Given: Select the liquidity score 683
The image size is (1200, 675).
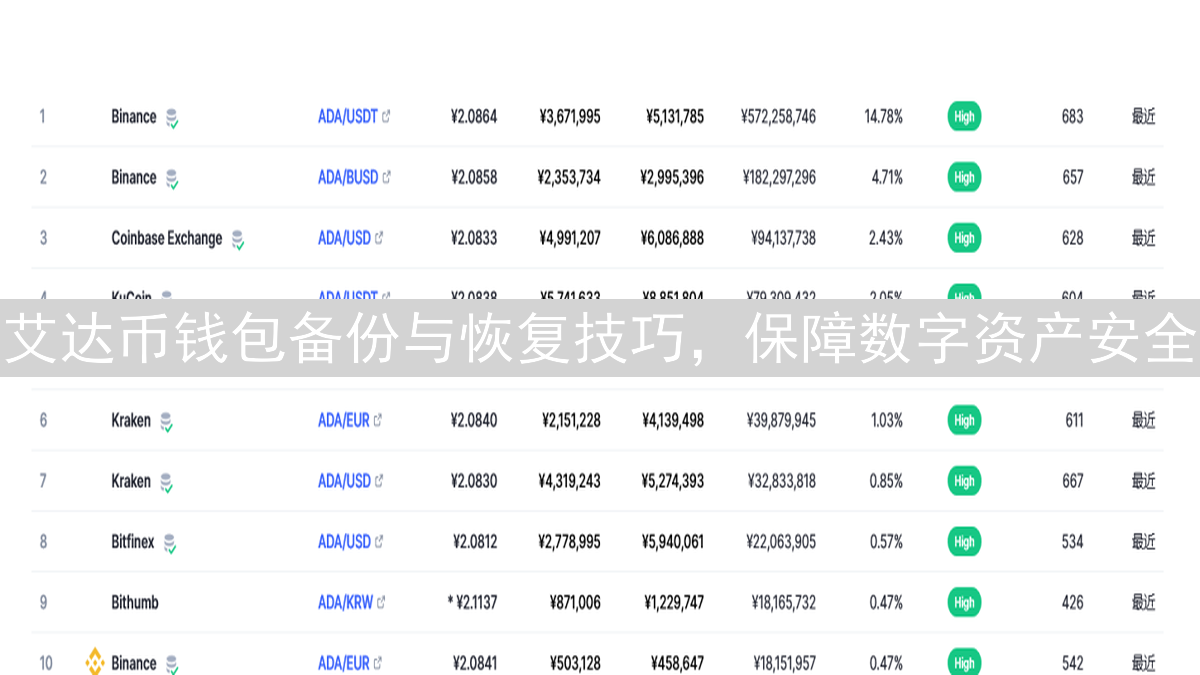Looking at the screenshot, I should click(x=1072, y=117).
